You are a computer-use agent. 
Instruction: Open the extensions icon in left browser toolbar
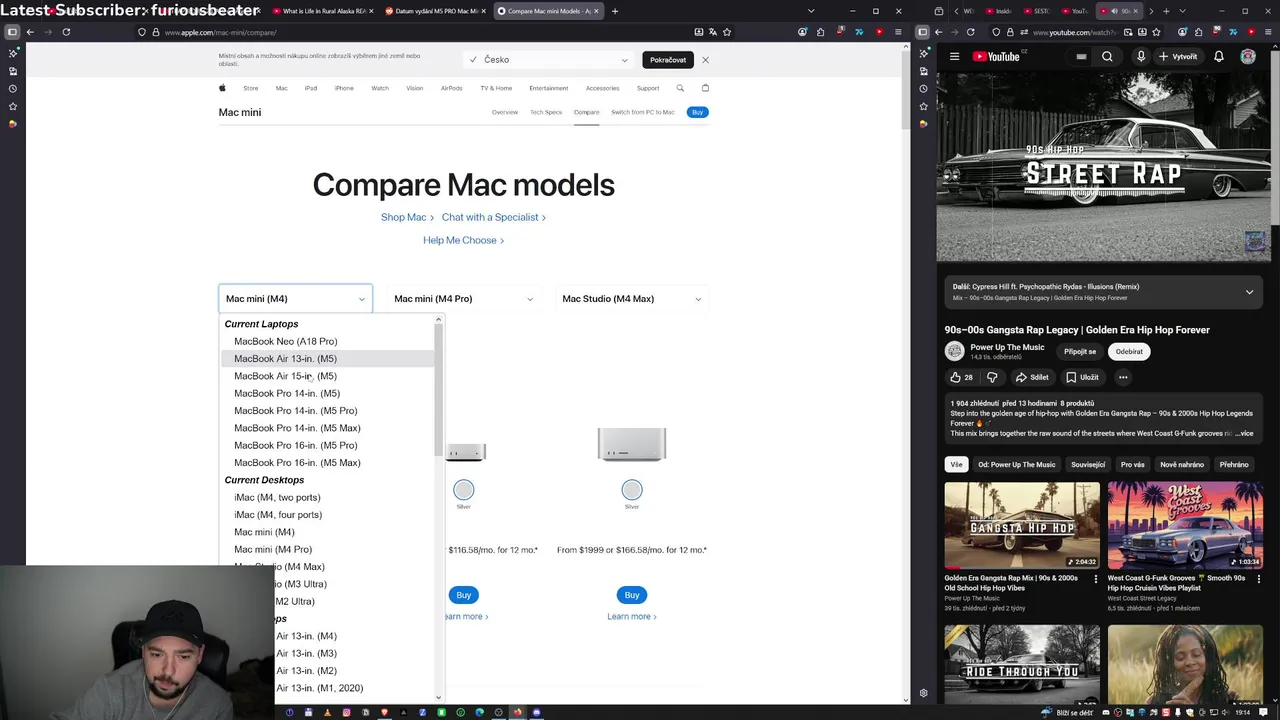click(821, 32)
